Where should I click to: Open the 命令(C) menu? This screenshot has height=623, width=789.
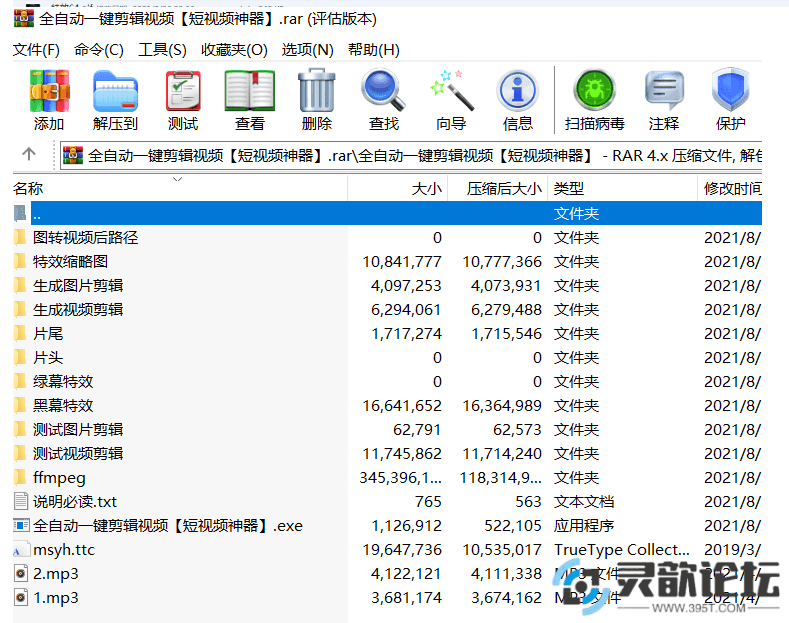coord(99,50)
